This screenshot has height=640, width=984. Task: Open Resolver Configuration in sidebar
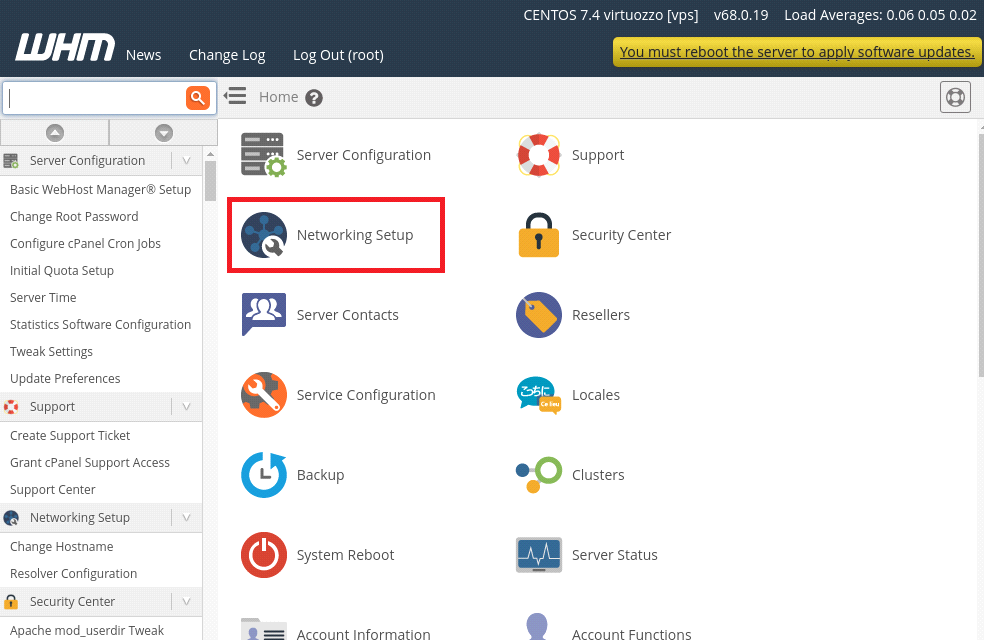tap(73, 573)
